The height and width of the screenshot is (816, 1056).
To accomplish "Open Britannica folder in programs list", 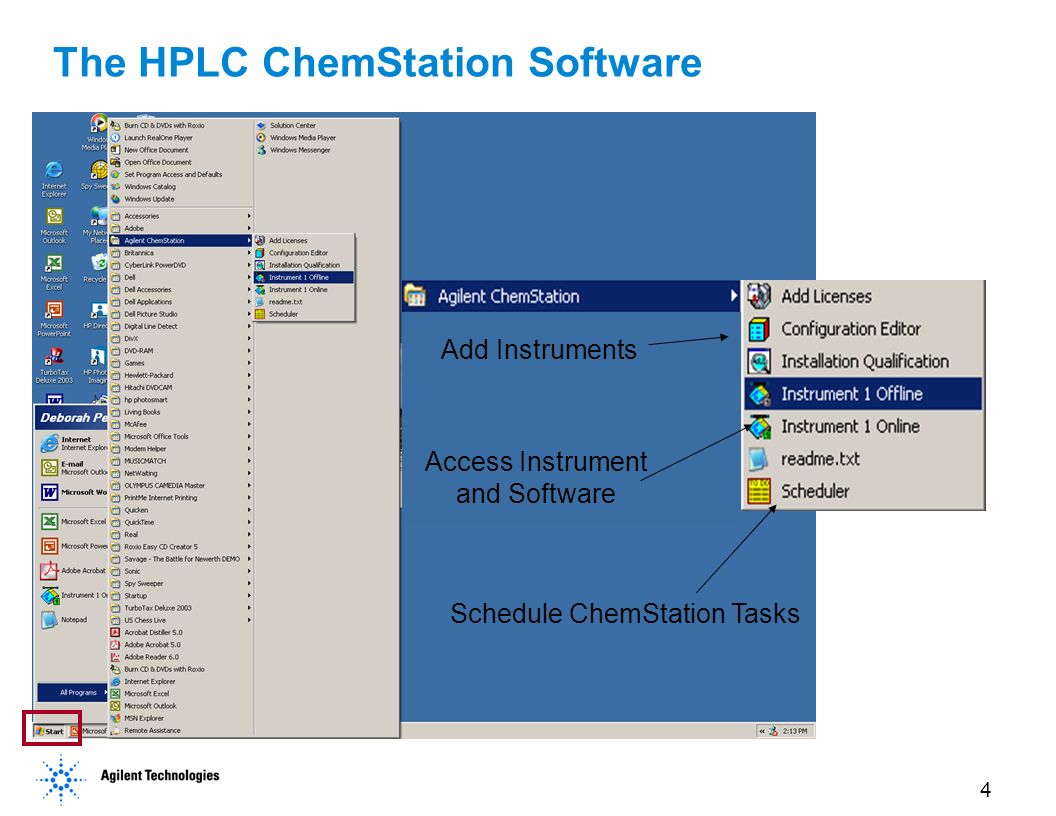I will tap(180, 253).
